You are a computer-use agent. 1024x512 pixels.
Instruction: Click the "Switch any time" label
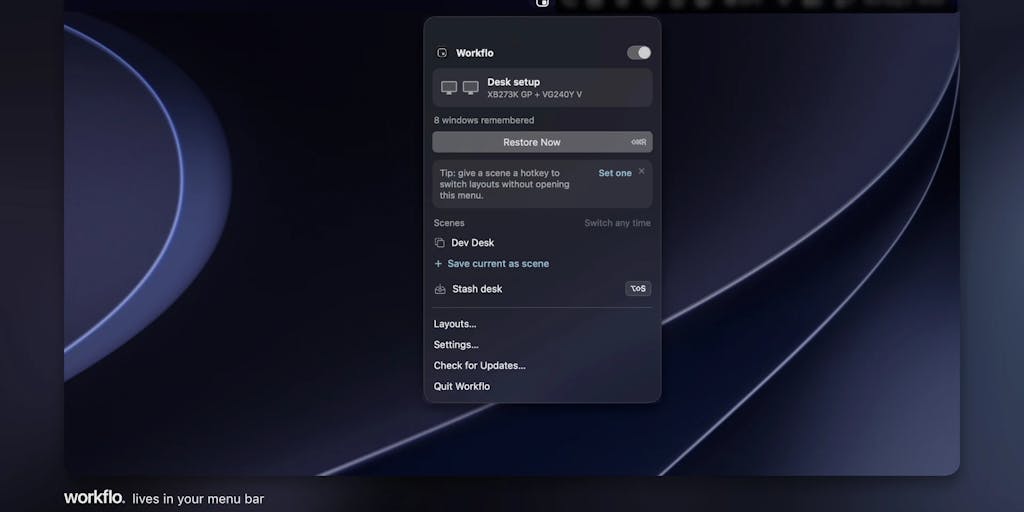tap(617, 223)
